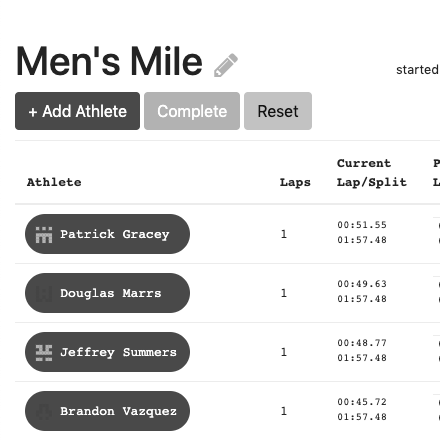Click Brandon Vazquez's pixel avatar icon
This screenshot has width=440, height=440.
[44, 412]
